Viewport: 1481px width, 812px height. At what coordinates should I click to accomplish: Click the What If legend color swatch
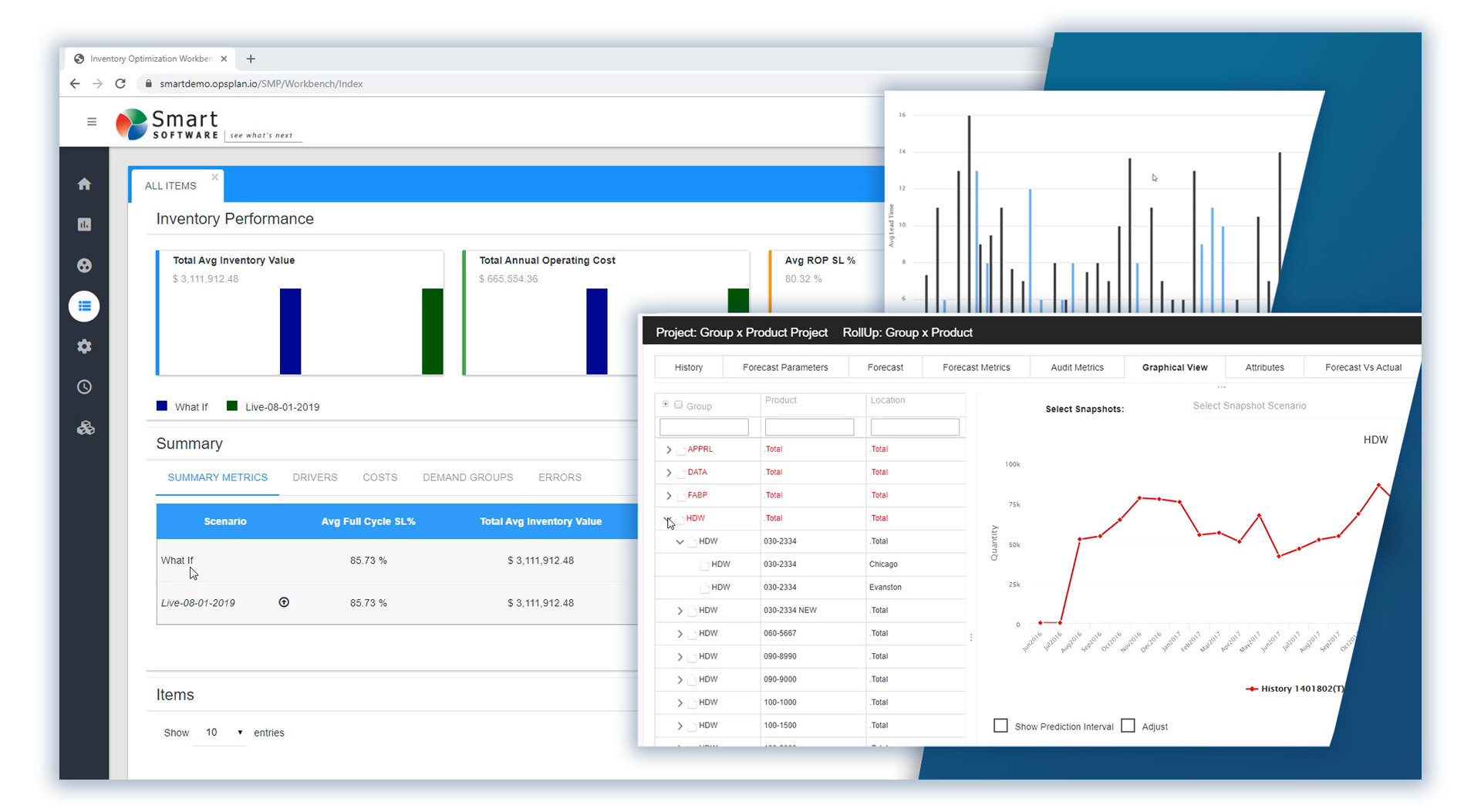coord(162,406)
